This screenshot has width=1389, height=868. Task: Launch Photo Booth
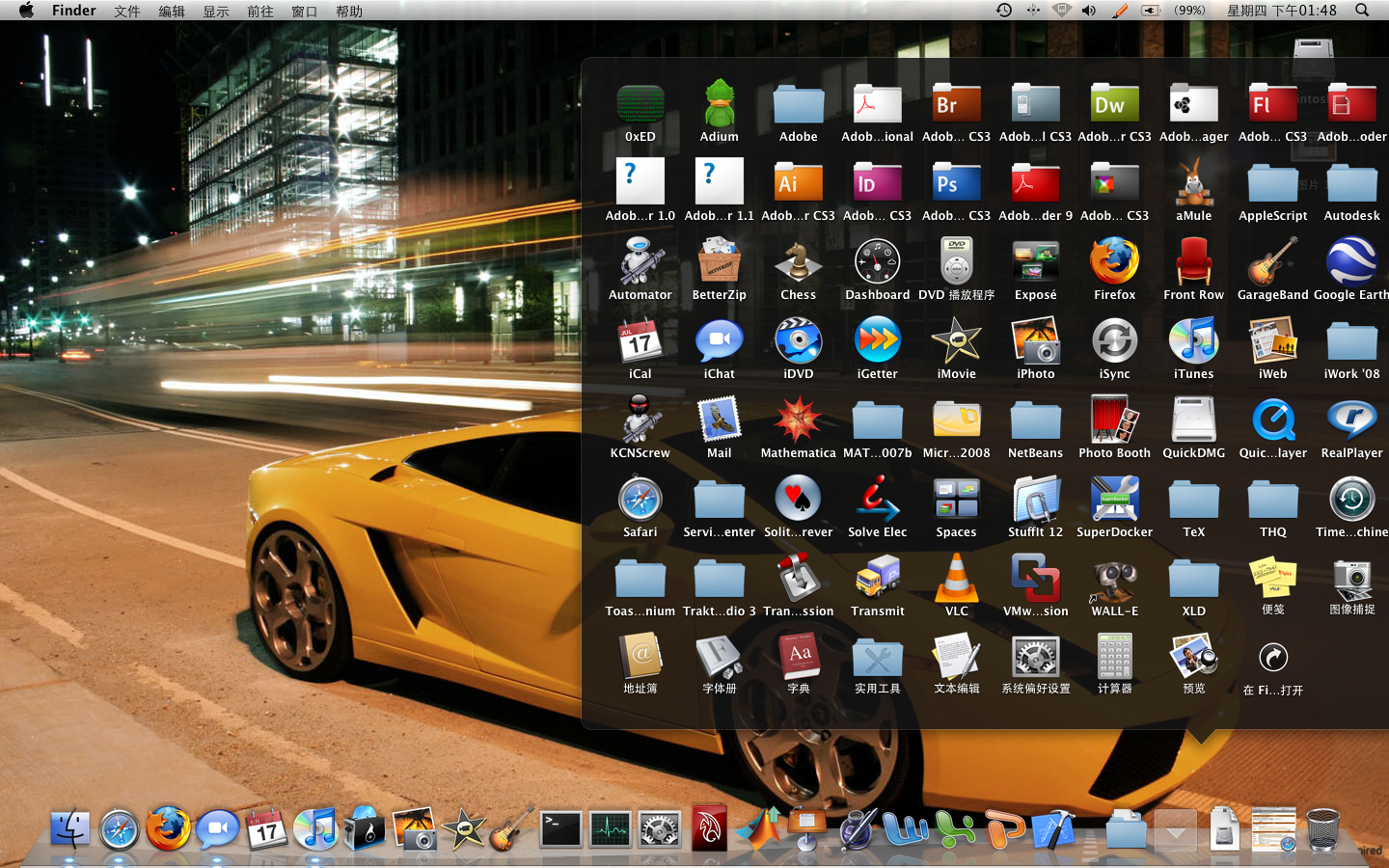tap(1115, 420)
